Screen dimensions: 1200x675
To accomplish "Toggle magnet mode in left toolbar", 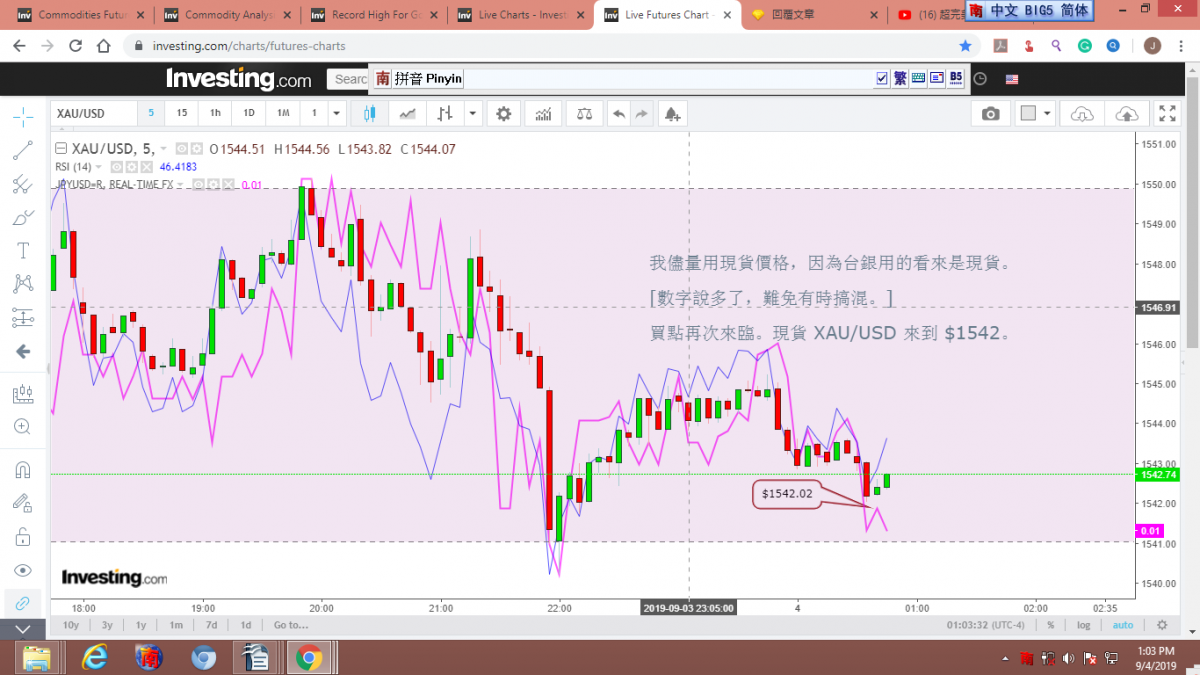I will tap(22, 469).
